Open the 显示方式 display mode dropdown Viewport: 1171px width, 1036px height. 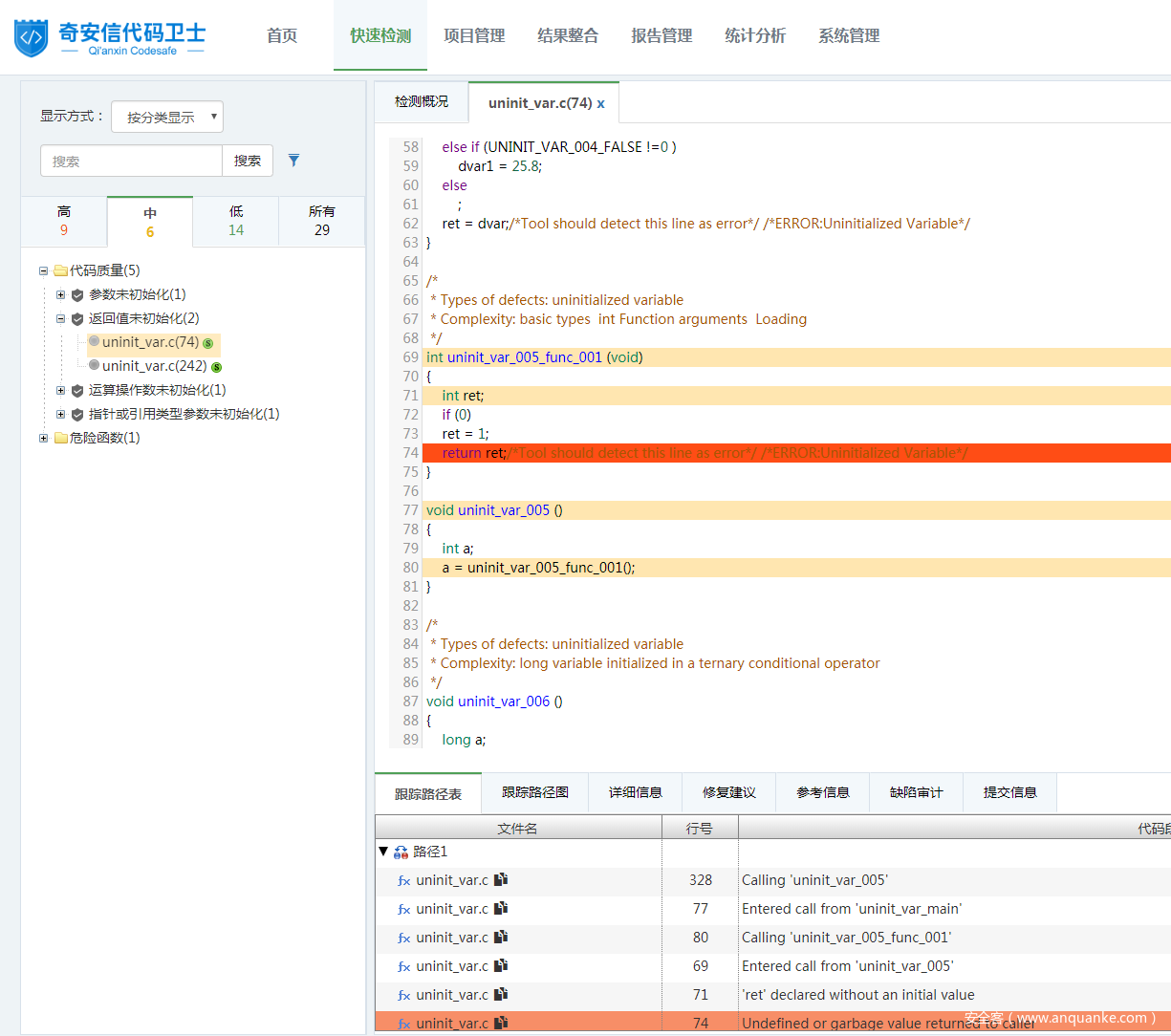[167, 117]
